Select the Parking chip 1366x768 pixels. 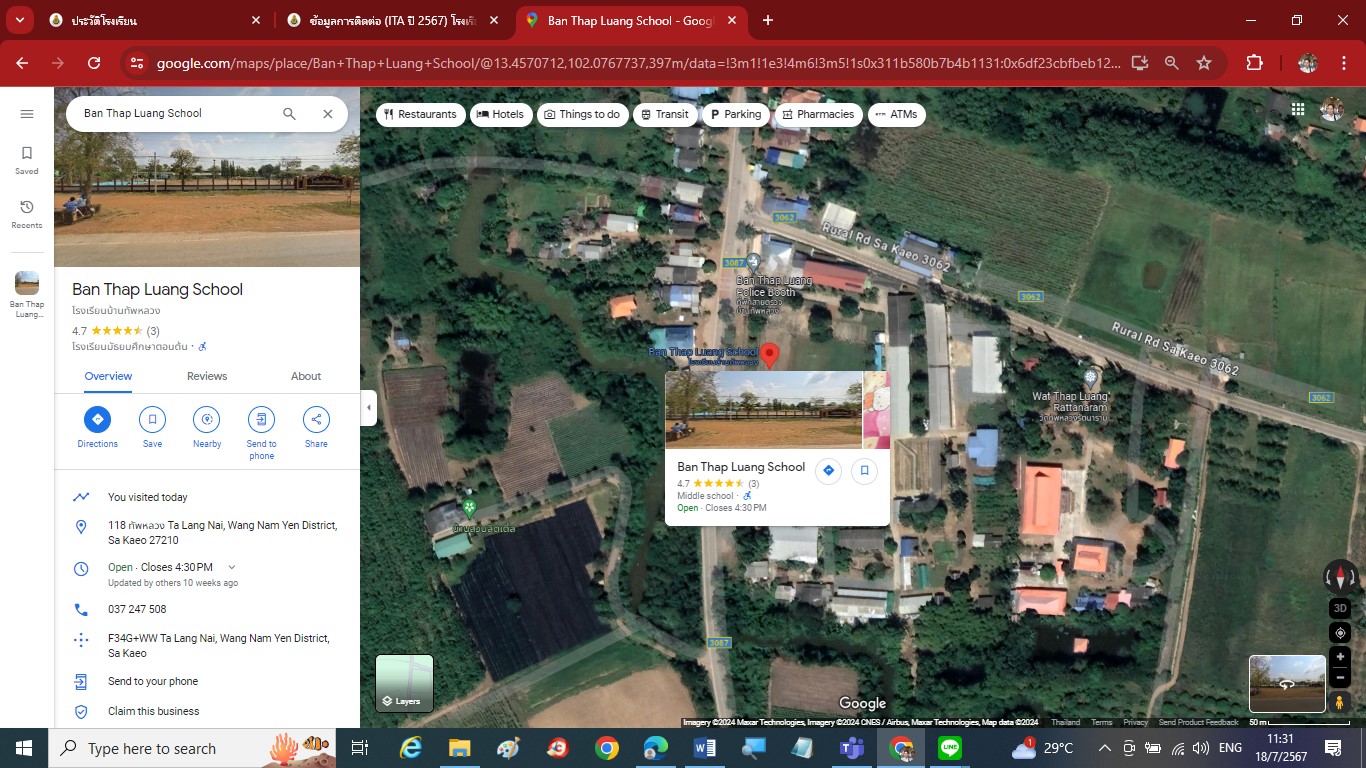[x=736, y=114]
